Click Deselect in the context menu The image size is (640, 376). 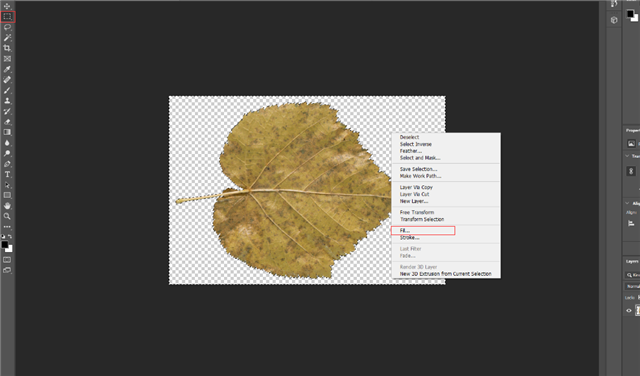tap(409, 137)
